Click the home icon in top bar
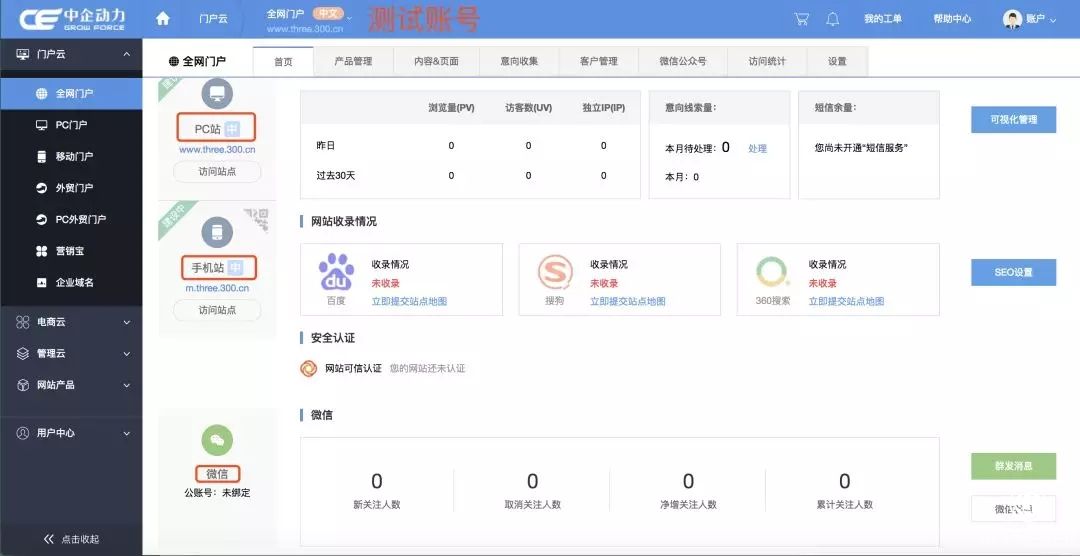The image size is (1080, 556). click(163, 19)
